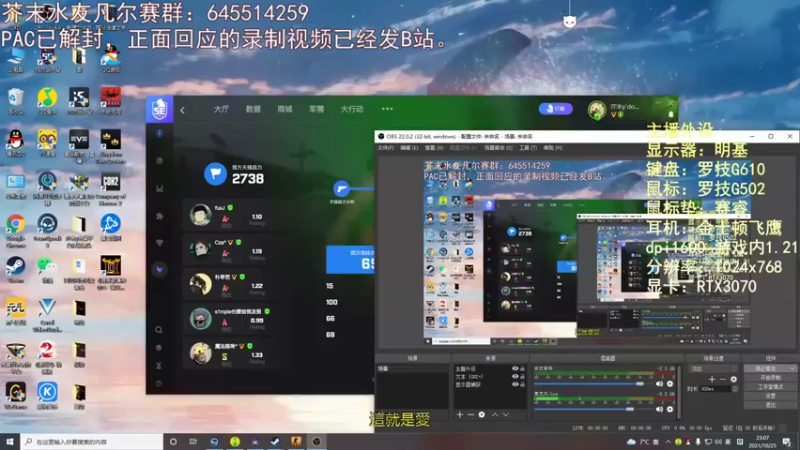Click the 开始录制 button in OBS
This screenshot has width=800, height=450.
(x=770, y=378)
